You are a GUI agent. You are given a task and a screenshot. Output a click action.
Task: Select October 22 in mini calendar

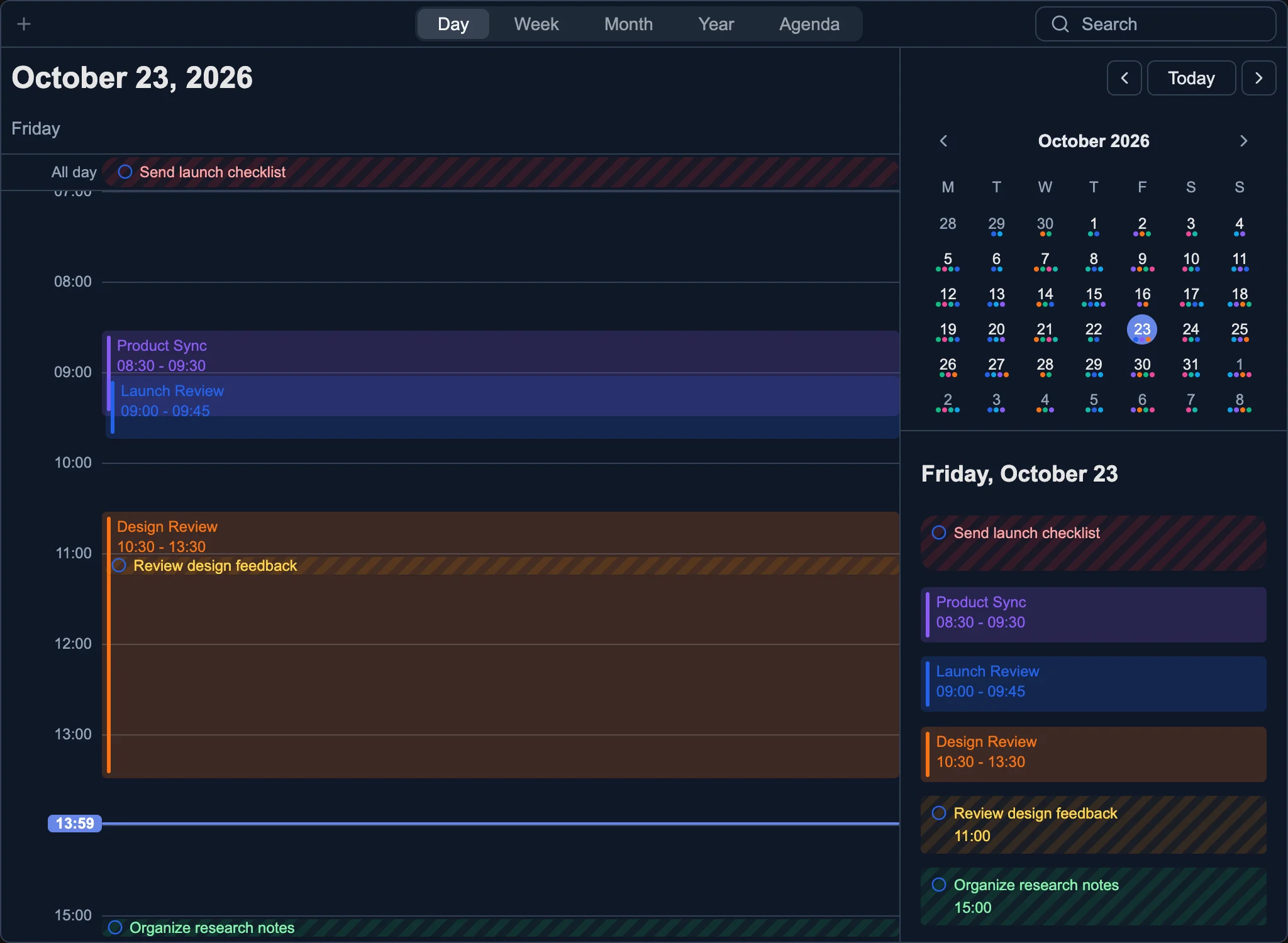[1094, 330]
